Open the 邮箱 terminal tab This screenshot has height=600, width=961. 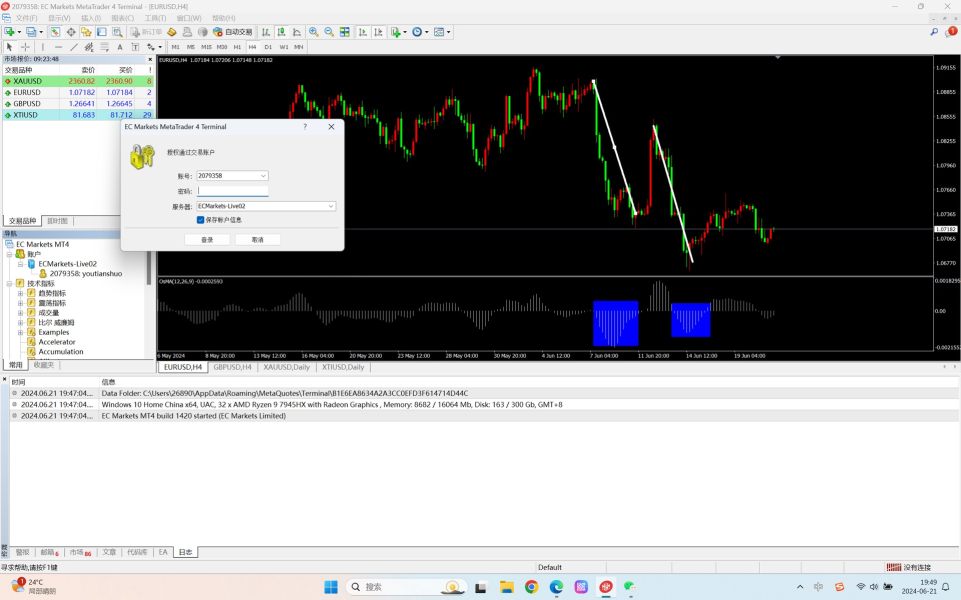49,552
